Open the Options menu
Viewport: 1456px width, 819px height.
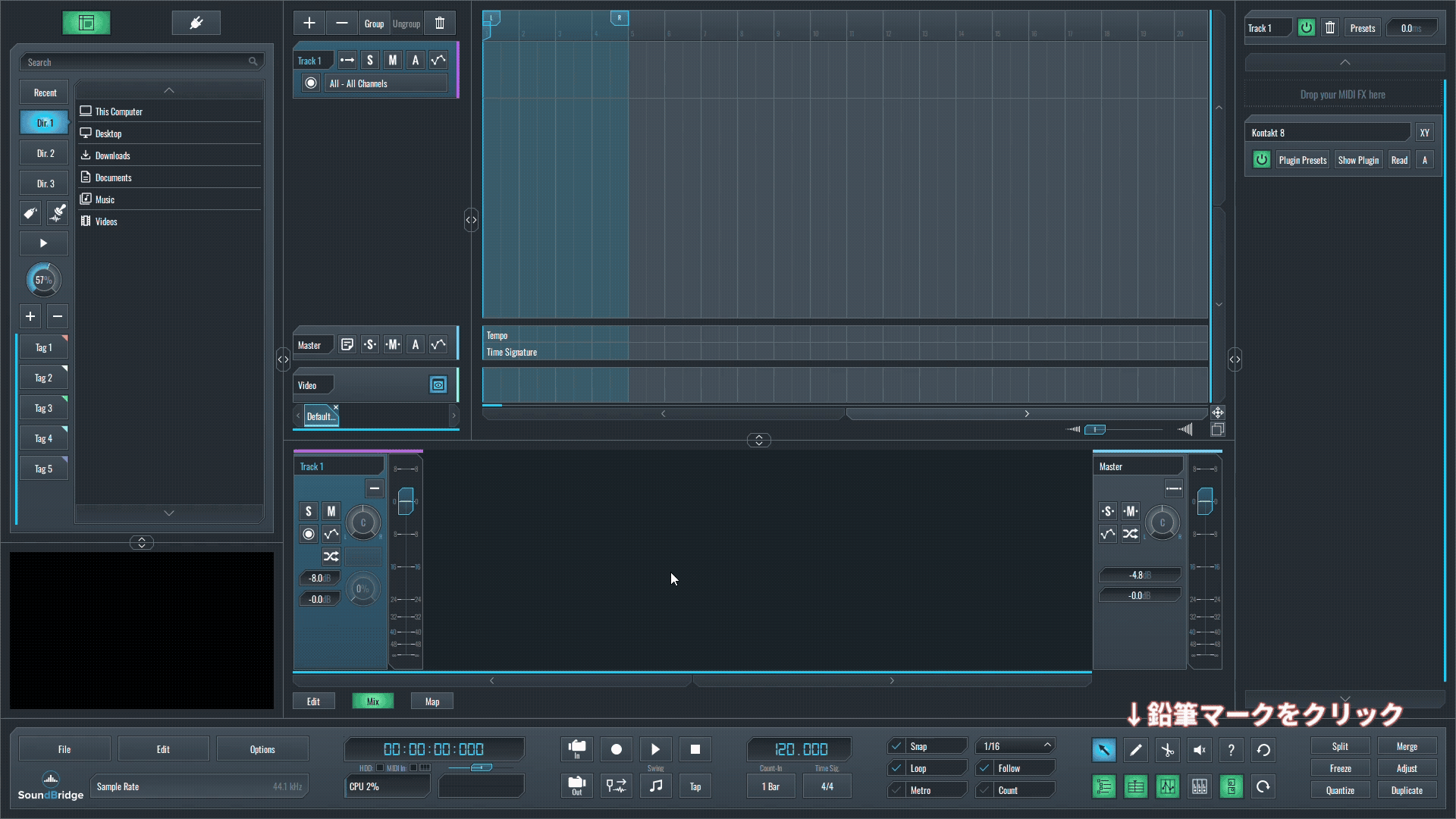(x=262, y=749)
